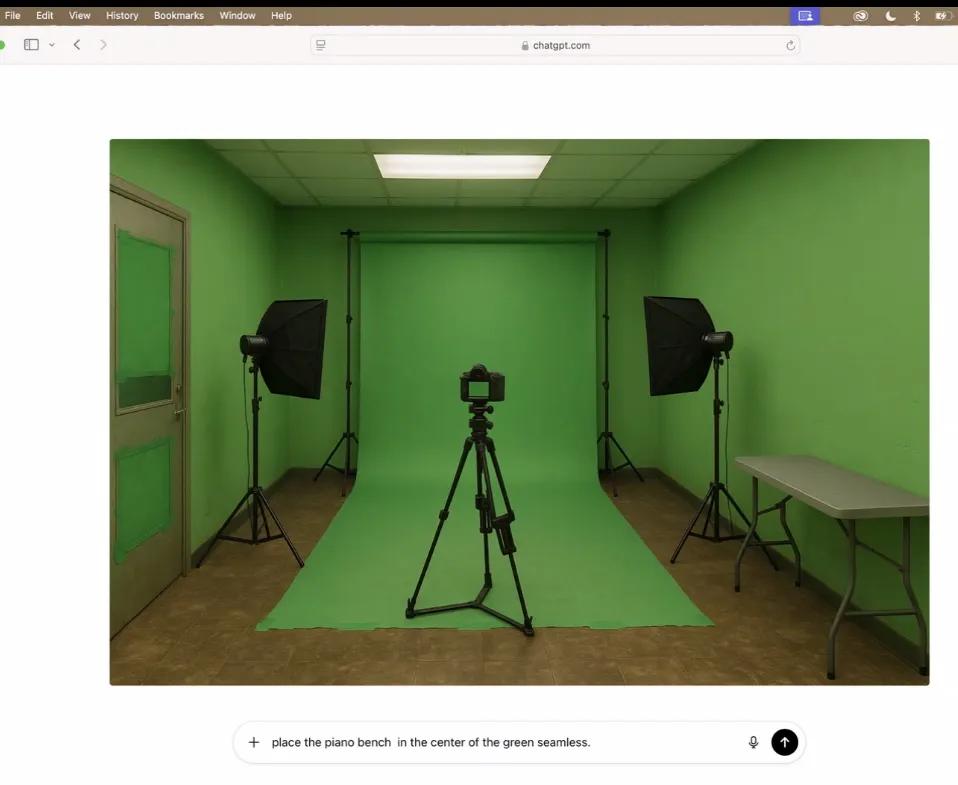Viewport: 958px width, 785px height.
Task: Open the Bluetooth menu bar icon
Action: pos(917,15)
